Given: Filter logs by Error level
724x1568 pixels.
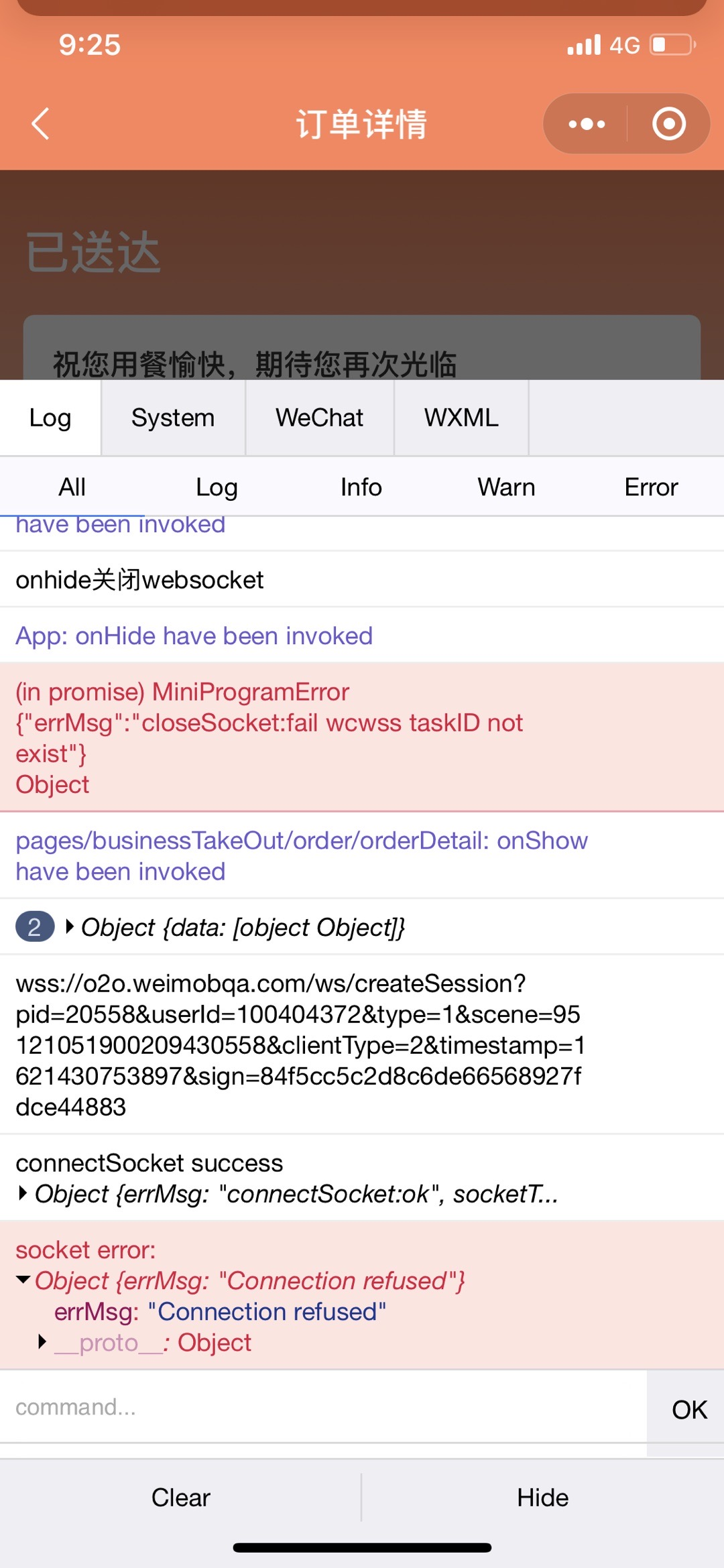Looking at the screenshot, I should (x=651, y=487).
